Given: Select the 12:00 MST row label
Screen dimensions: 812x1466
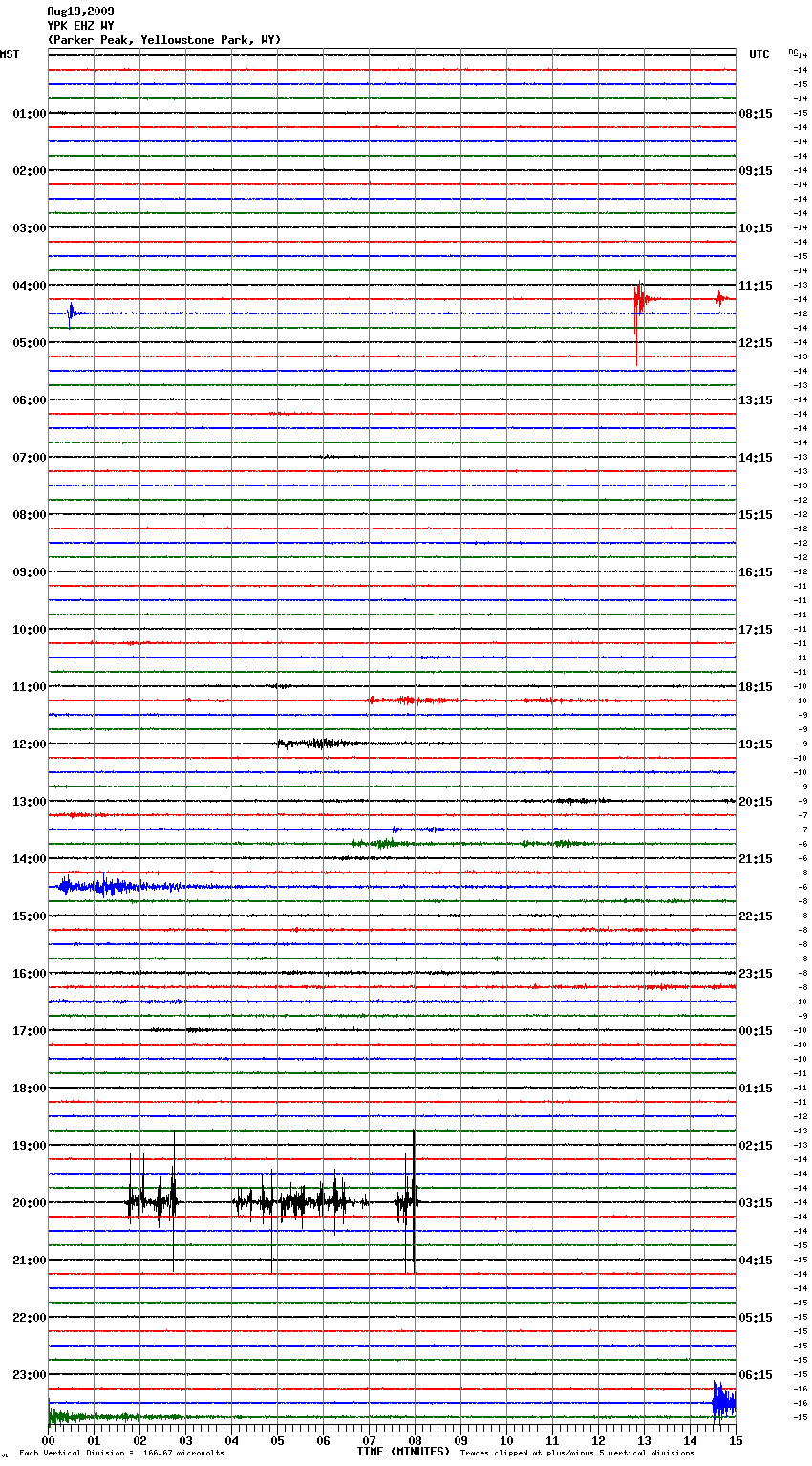Looking at the screenshot, I should (x=30, y=744).
